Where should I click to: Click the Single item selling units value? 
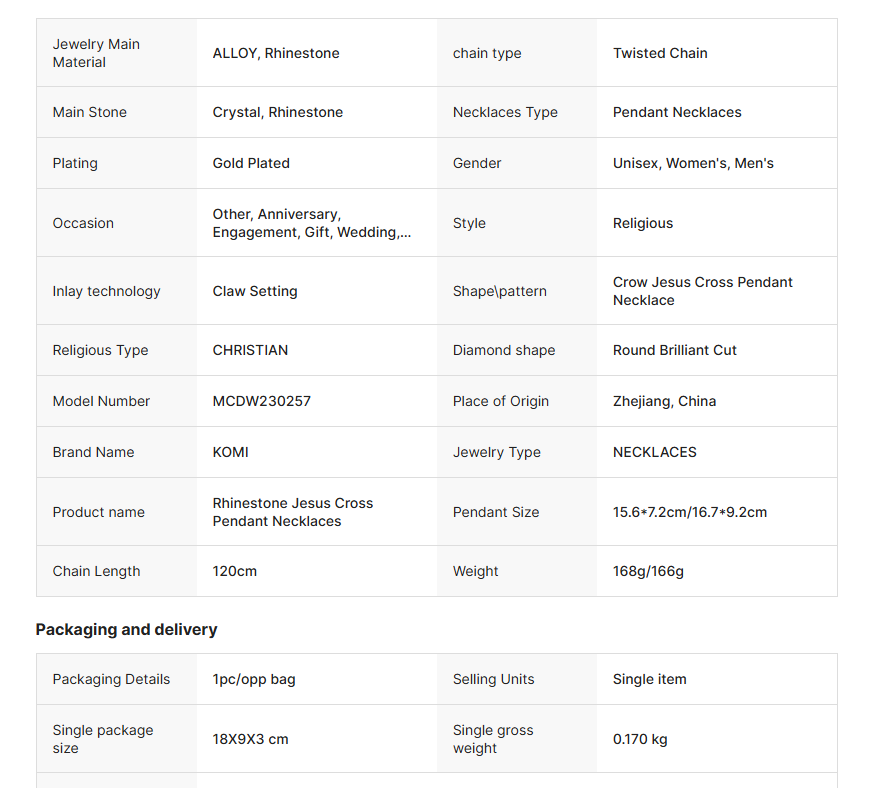click(x=650, y=679)
